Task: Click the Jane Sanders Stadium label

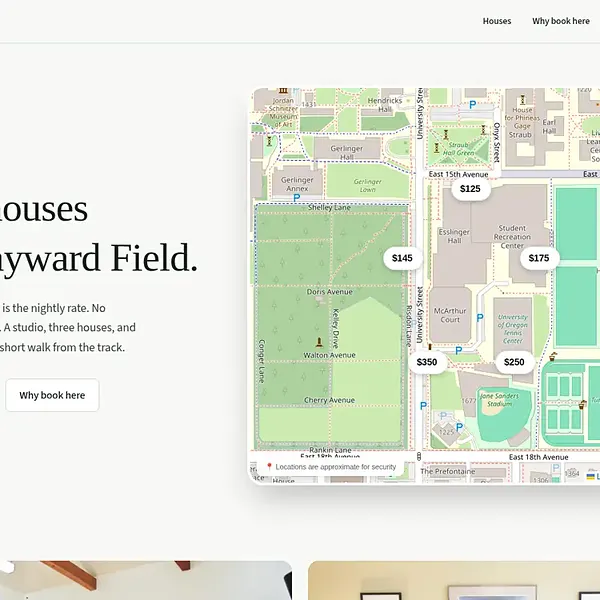Action: [499, 399]
